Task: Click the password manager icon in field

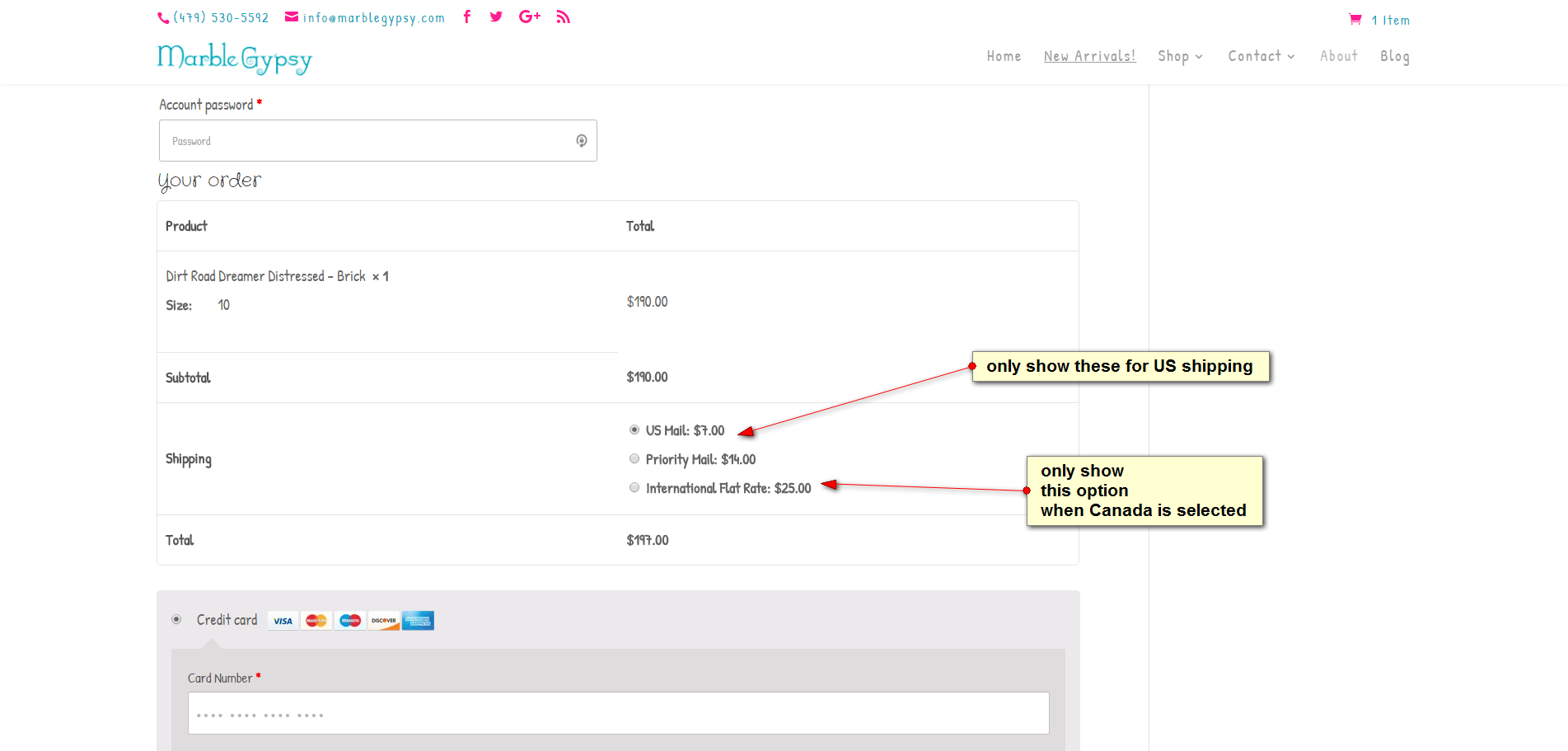Action: [x=582, y=141]
